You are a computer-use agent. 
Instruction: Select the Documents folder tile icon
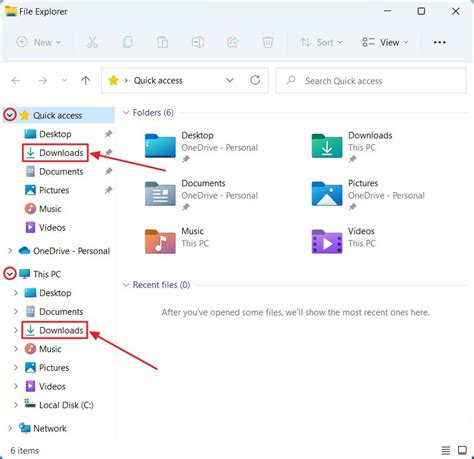[x=160, y=193]
